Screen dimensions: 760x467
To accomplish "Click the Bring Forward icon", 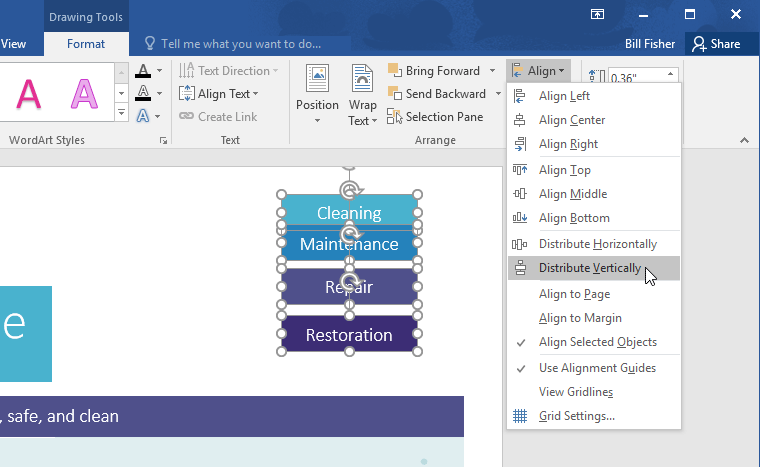I will coord(396,71).
